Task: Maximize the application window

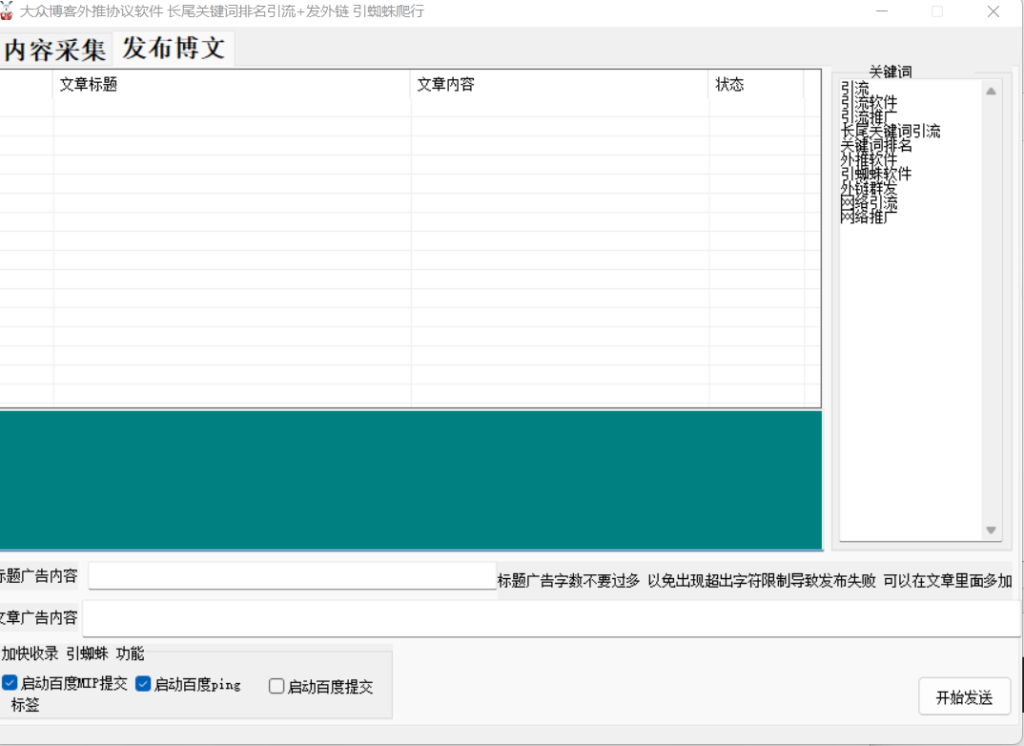Action: [937, 12]
